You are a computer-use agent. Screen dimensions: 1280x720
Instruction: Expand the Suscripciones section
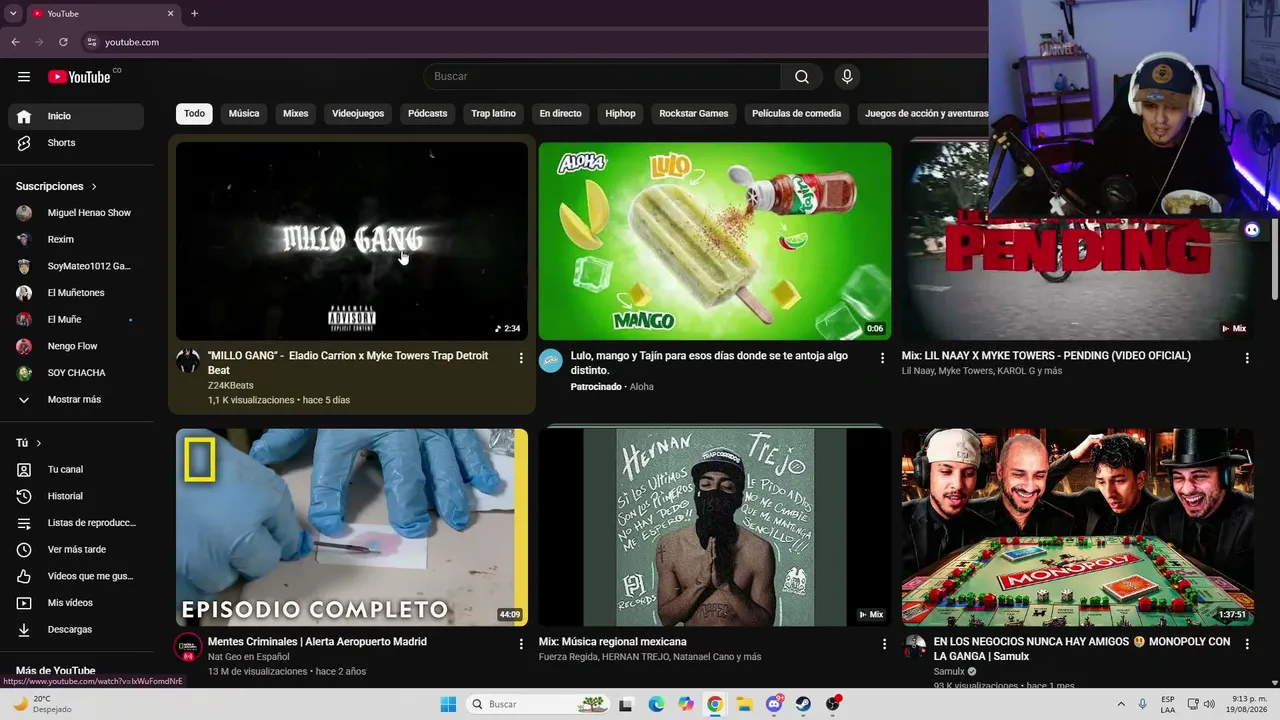(57, 187)
